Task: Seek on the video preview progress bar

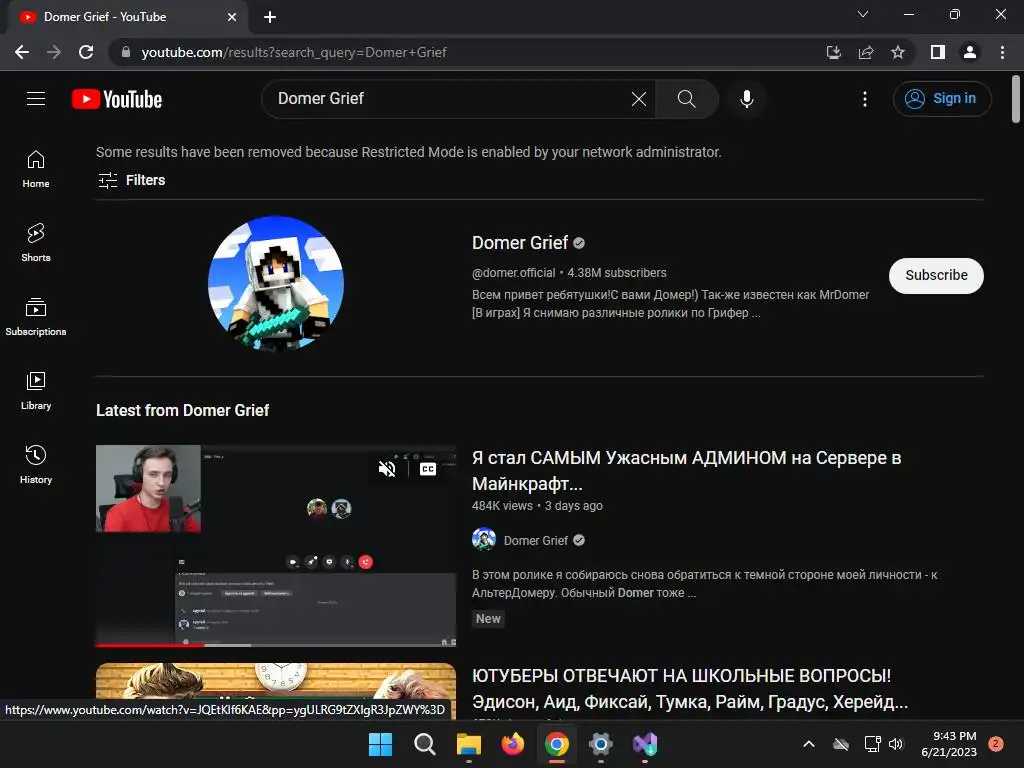Action: pyautogui.click(x=276, y=645)
